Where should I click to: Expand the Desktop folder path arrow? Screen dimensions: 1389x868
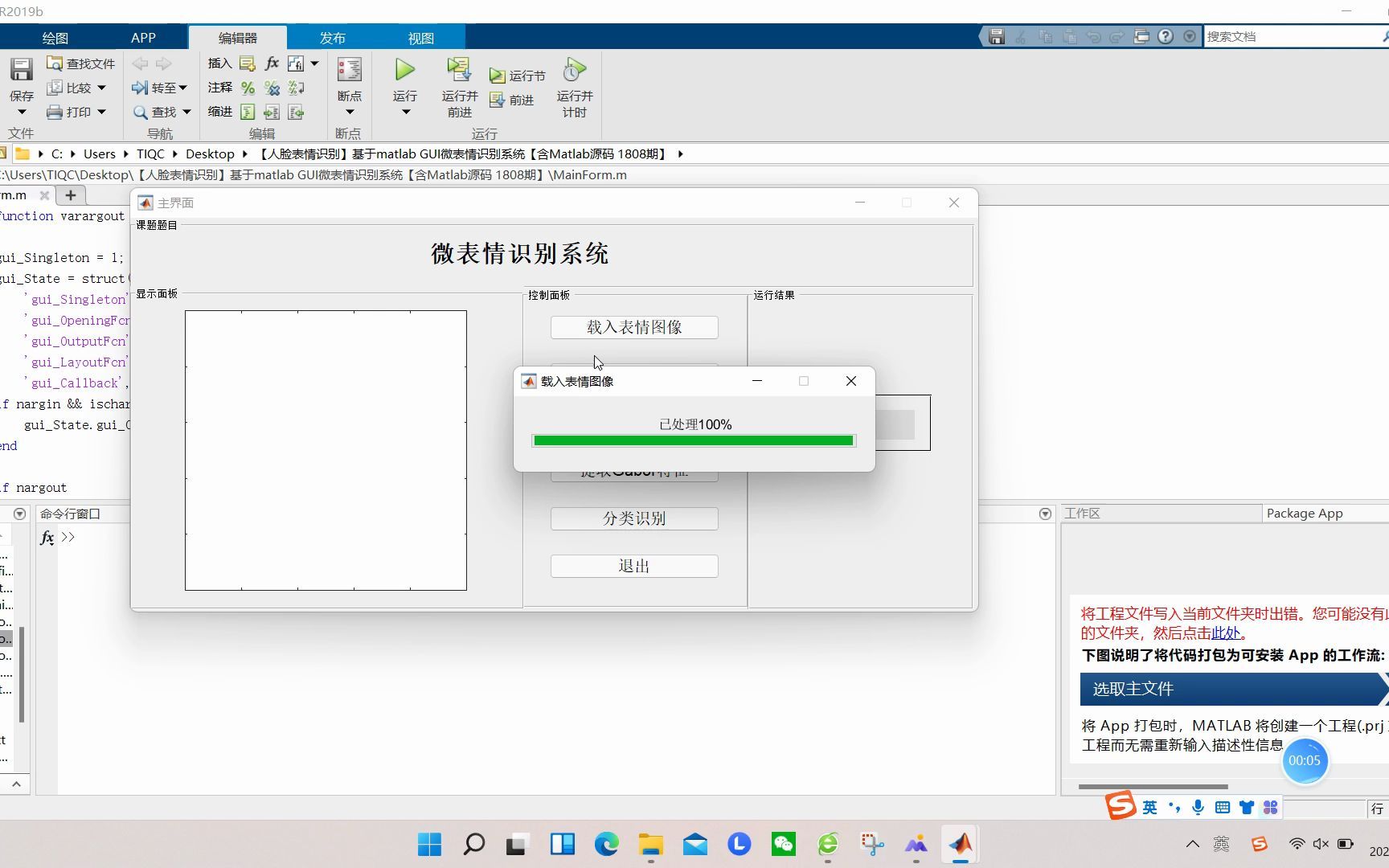coord(244,154)
